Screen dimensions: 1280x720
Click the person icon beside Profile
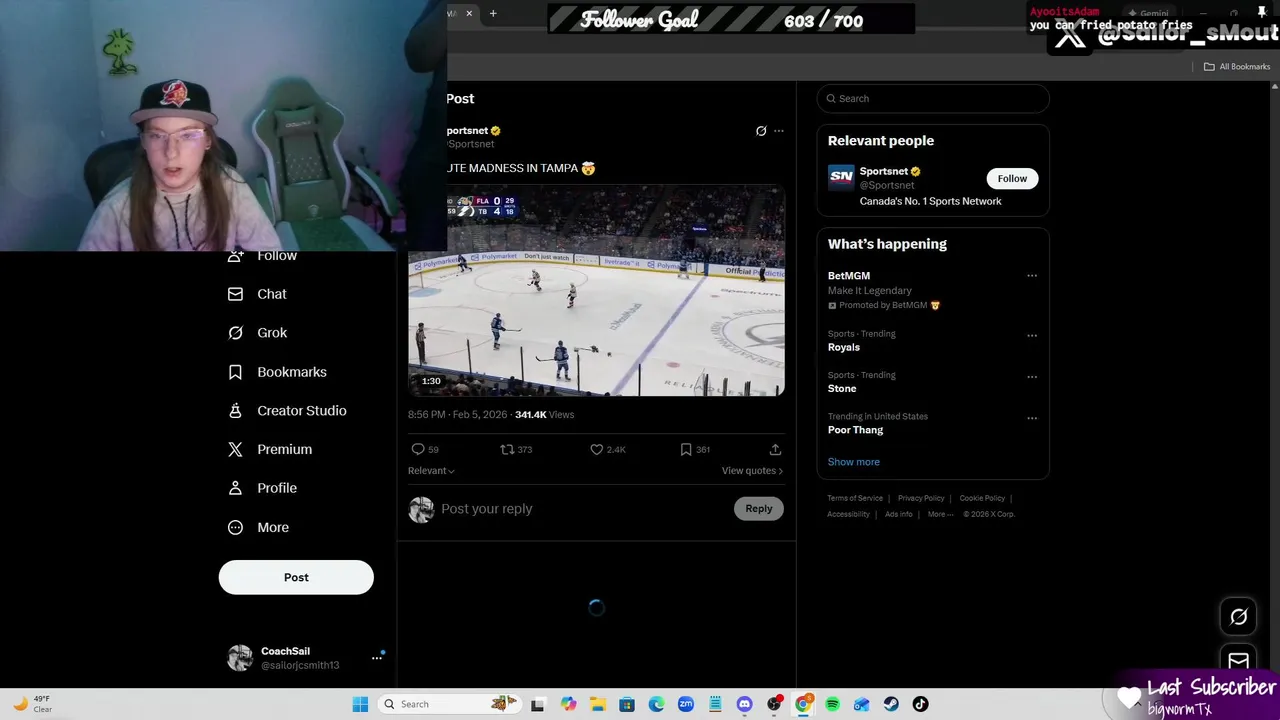(235, 488)
